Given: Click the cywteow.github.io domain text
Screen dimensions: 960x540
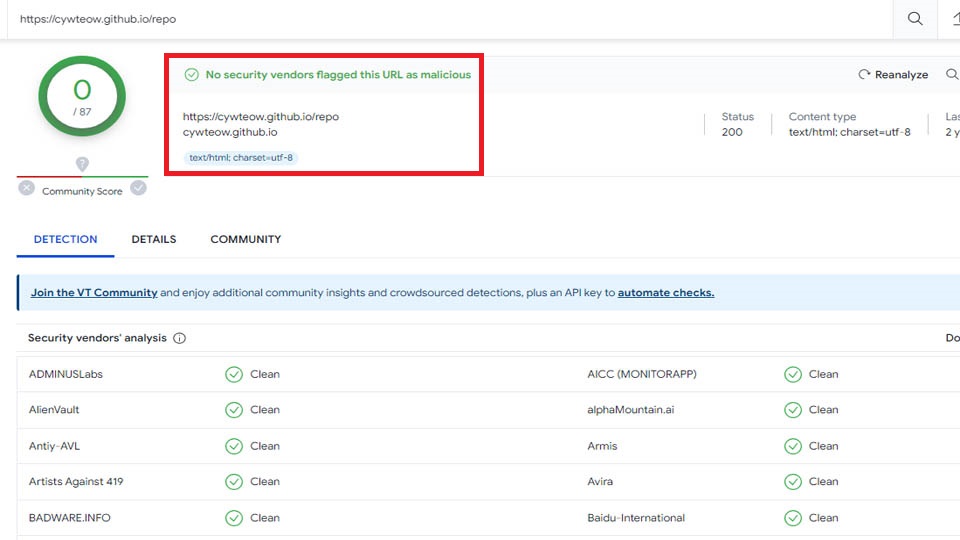Looking at the screenshot, I should tap(230, 132).
